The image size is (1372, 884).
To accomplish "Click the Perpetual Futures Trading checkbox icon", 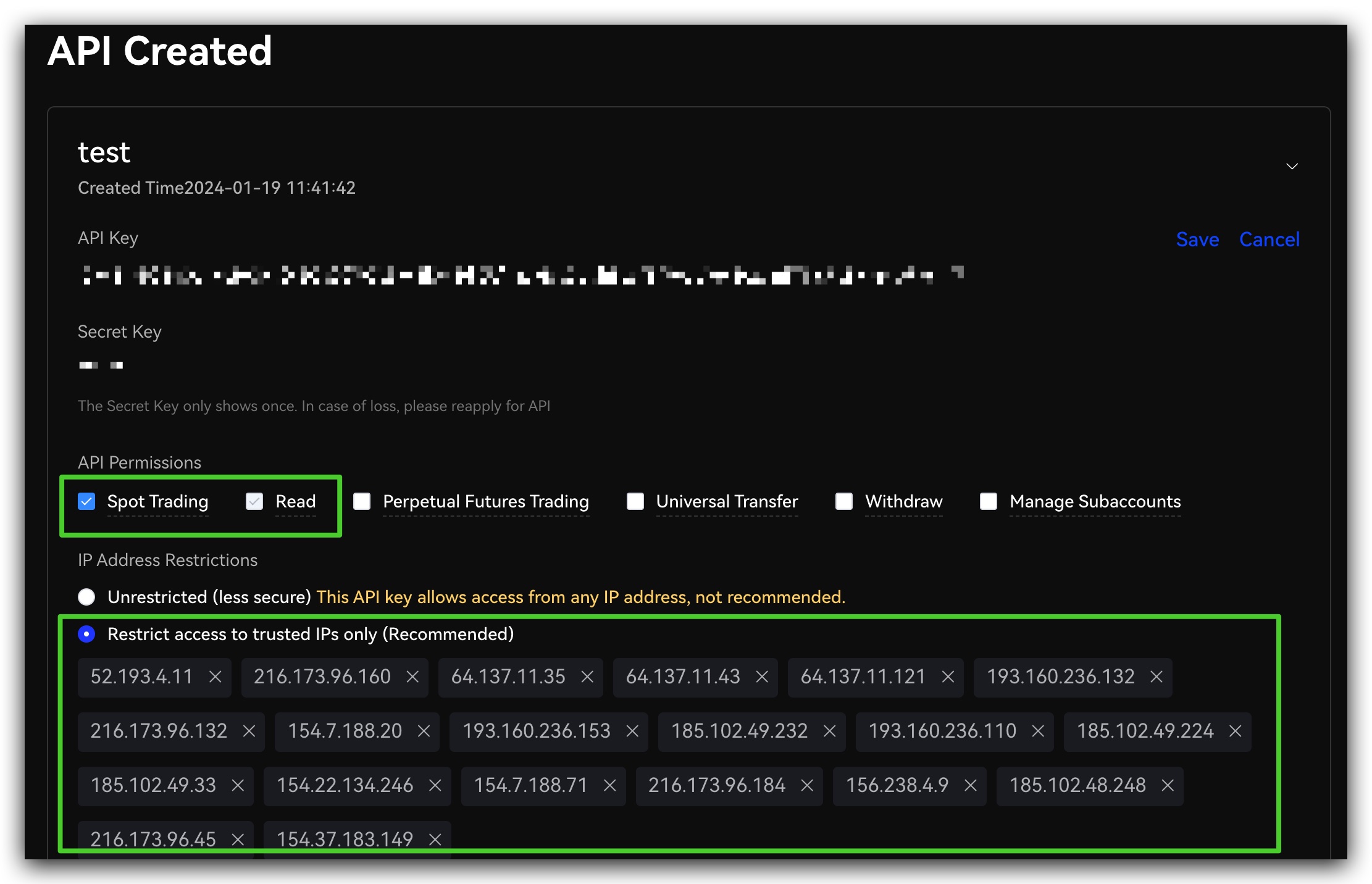I will click(x=363, y=501).
